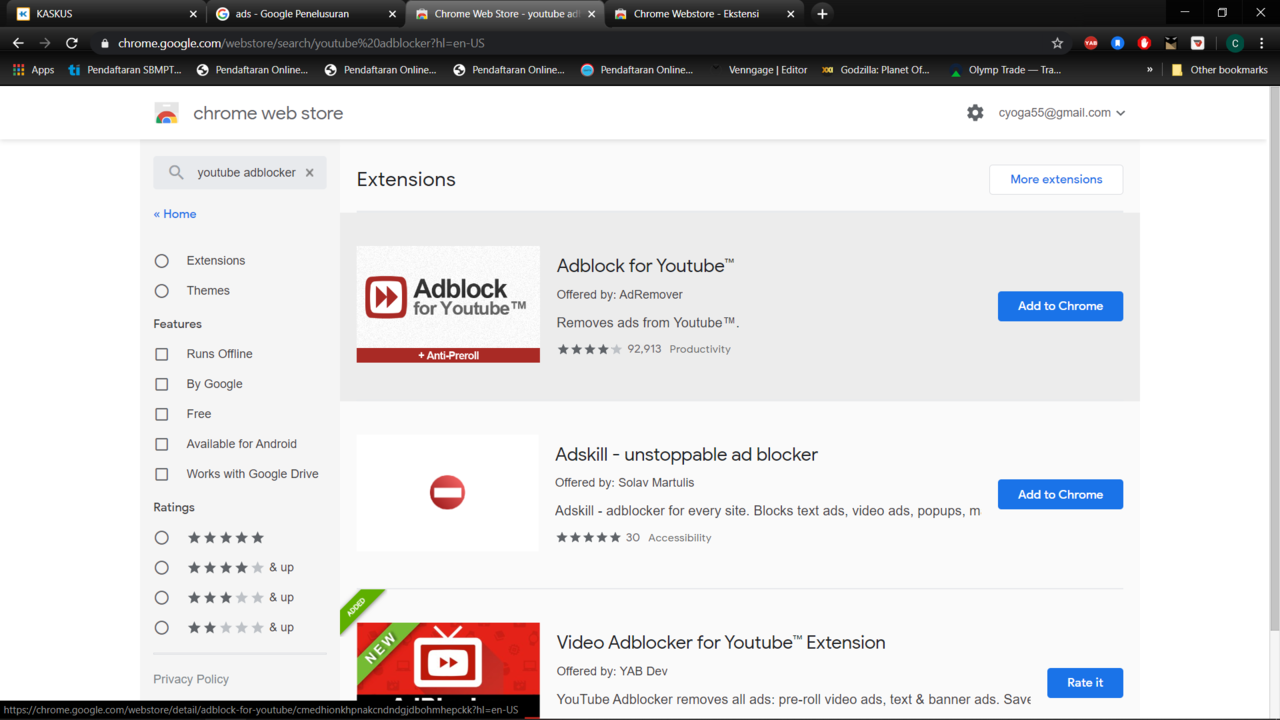Select the three stars & up filter
The image size is (1280, 720).
click(162, 598)
